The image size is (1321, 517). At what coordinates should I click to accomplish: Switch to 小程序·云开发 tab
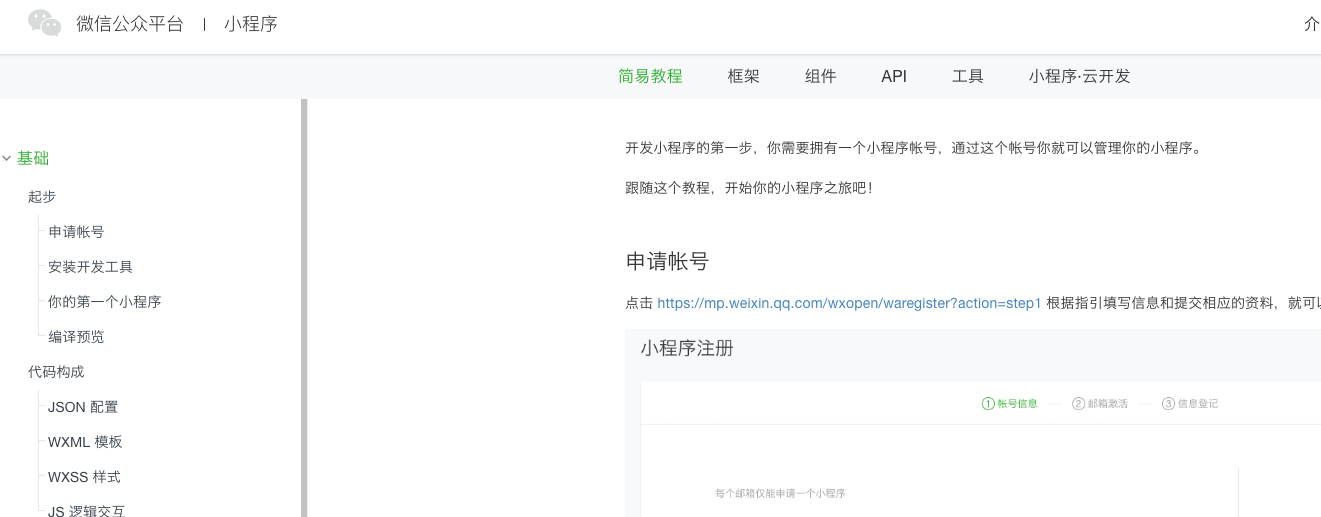[x=1080, y=76]
